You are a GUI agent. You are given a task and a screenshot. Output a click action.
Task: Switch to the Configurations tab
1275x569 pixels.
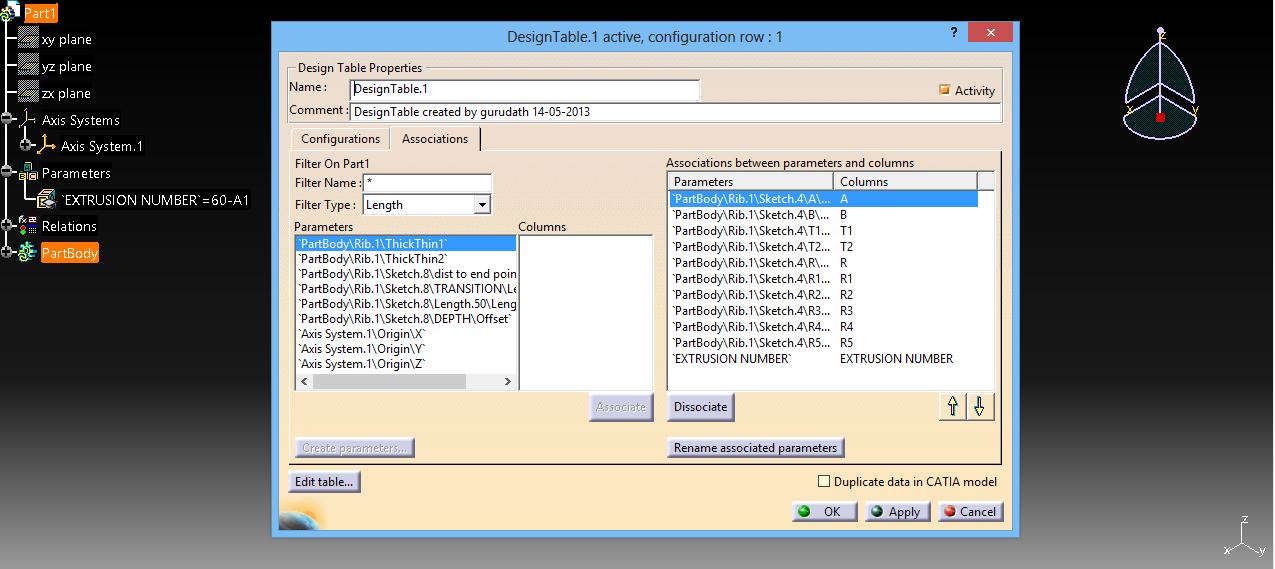pos(340,139)
